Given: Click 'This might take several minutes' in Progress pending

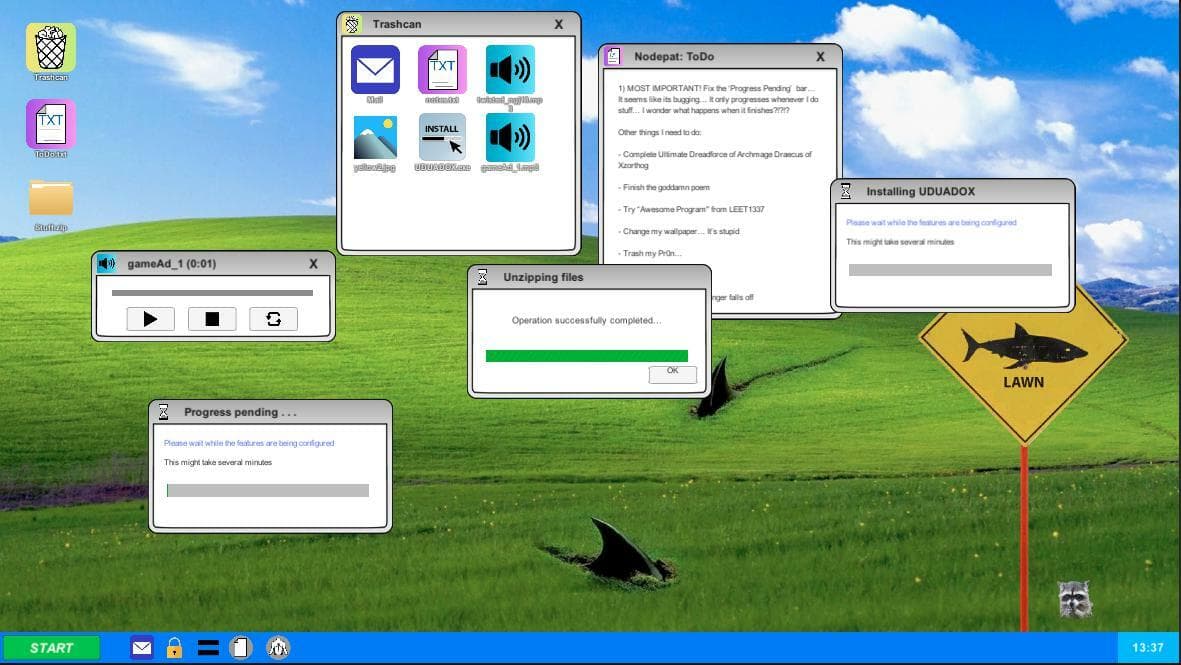Looking at the screenshot, I should pos(218,462).
